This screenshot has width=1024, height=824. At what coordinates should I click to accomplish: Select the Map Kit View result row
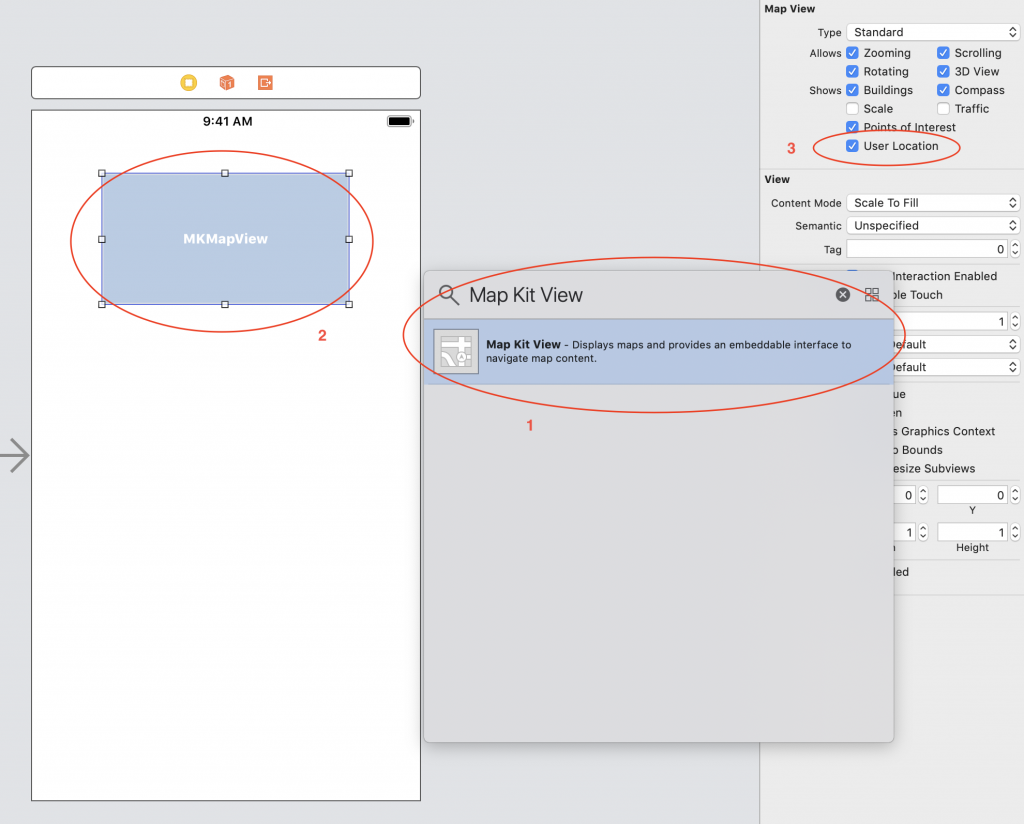tap(658, 351)
